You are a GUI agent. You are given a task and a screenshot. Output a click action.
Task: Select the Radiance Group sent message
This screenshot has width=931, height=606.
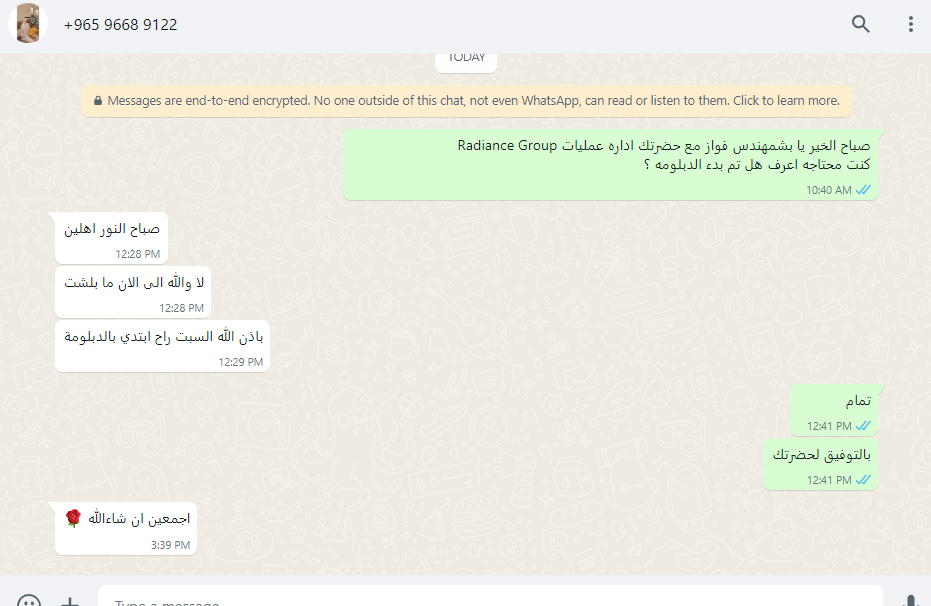point(610,165)
